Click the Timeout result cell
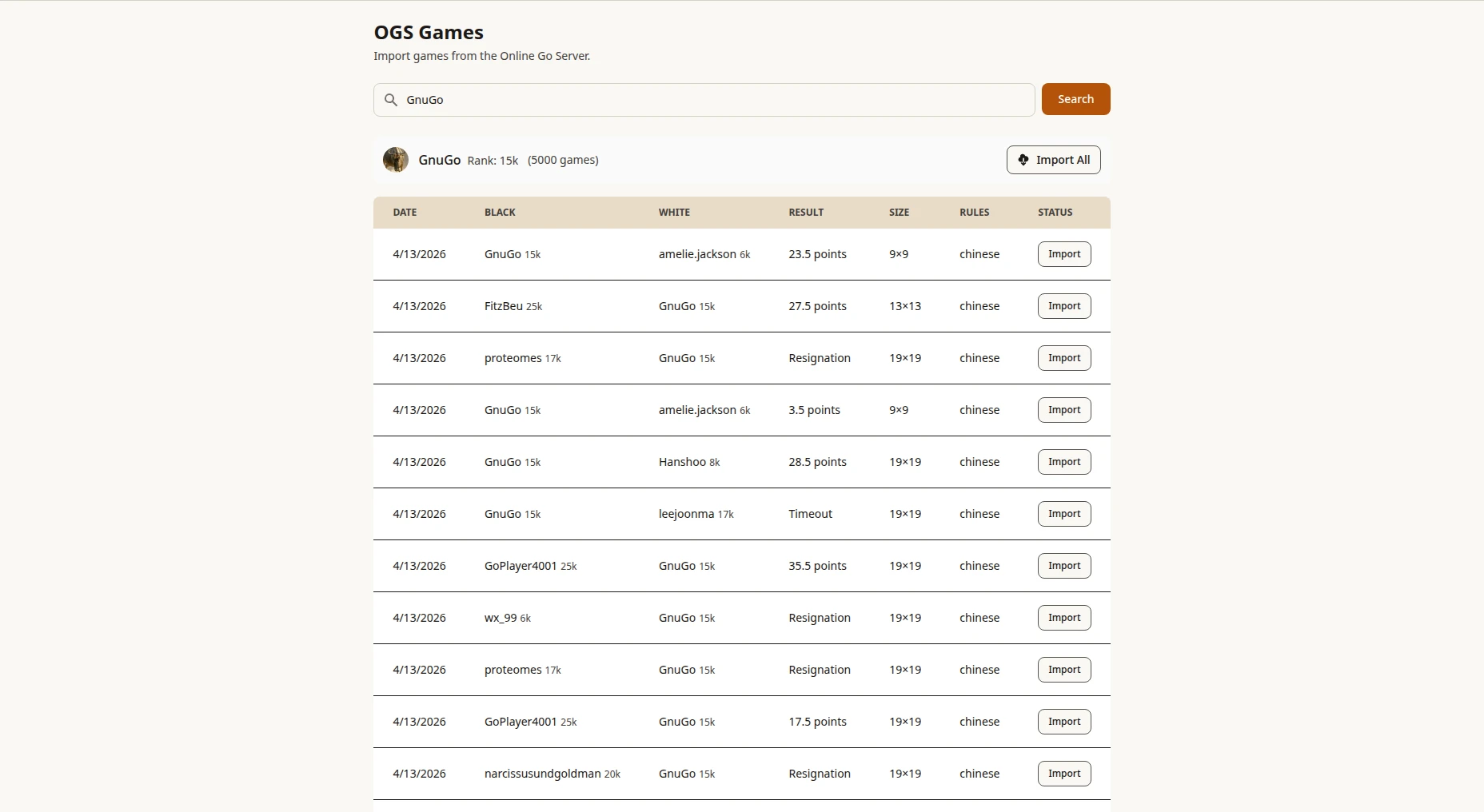Screen dimensions: 1484x812 coord(810,514)
